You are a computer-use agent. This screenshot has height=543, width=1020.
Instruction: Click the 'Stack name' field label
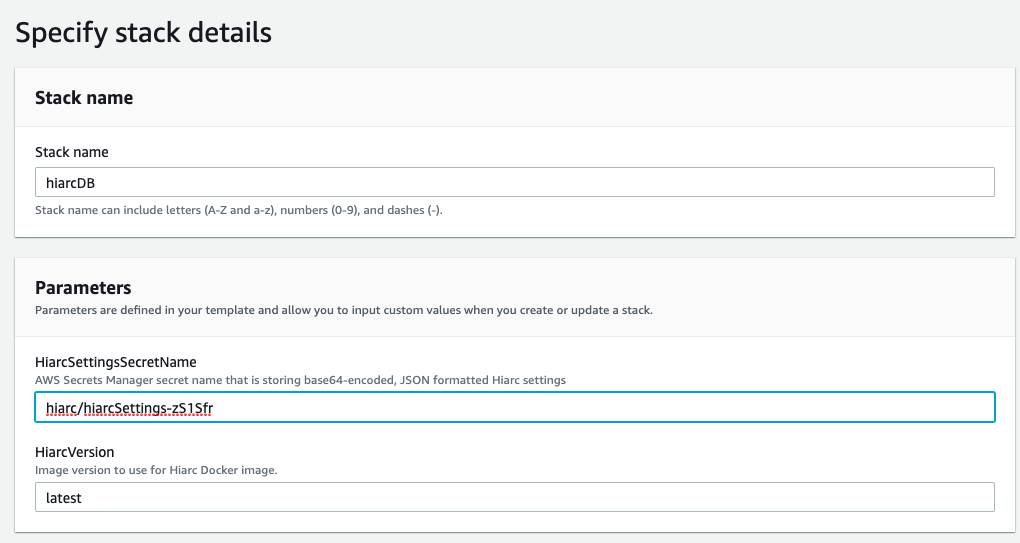[x=72, y=152]
